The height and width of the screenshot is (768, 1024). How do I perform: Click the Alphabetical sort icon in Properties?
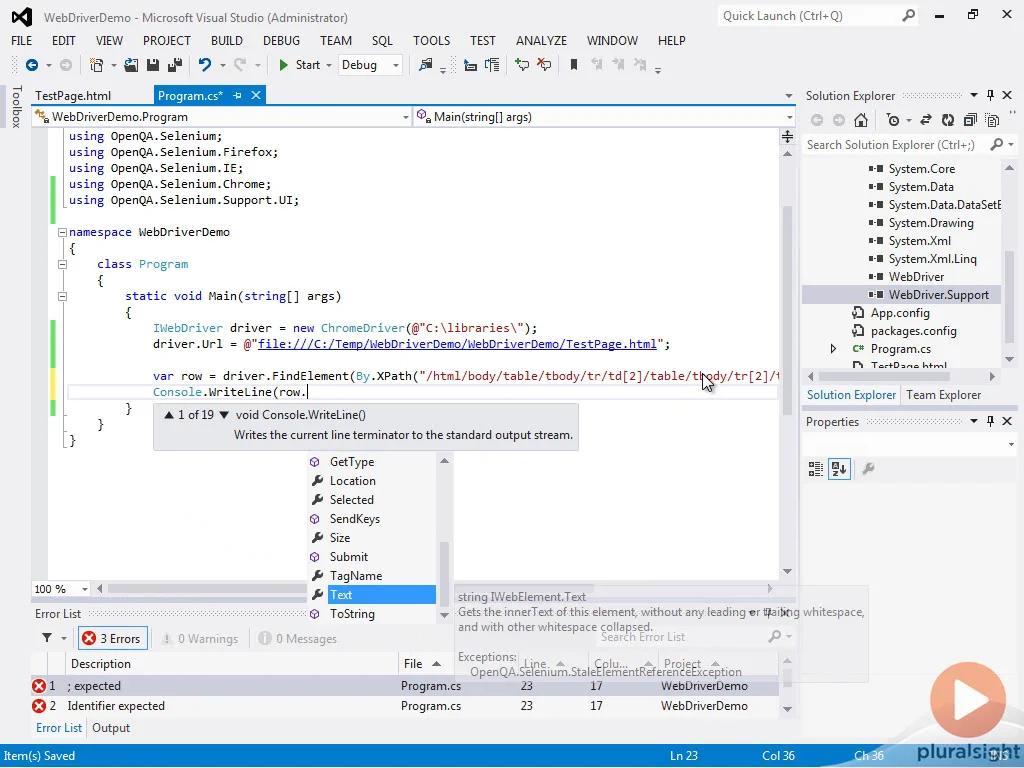click(839, 469)
